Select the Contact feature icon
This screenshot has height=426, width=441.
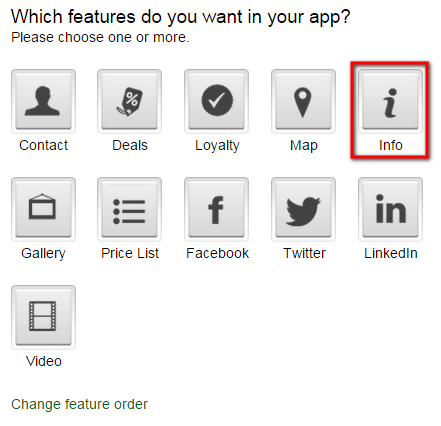click(x=43, y=101)
